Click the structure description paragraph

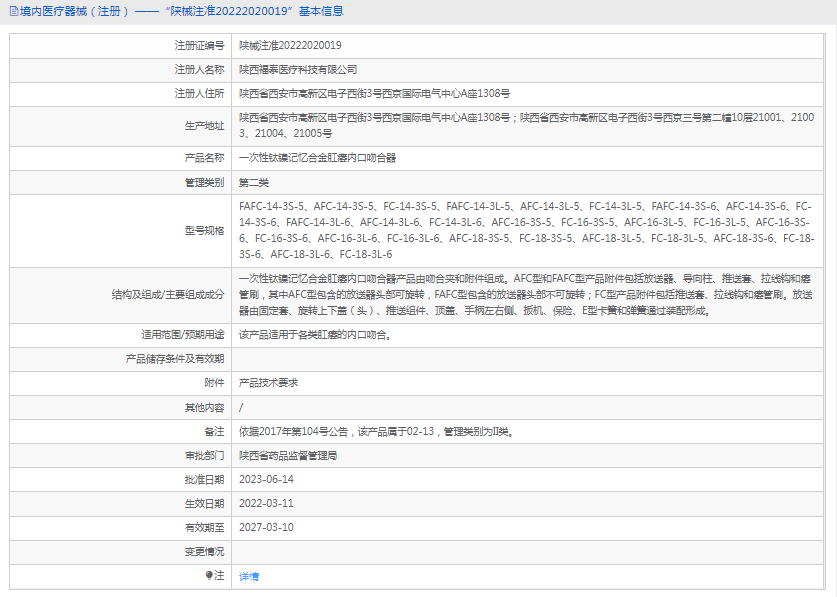tap(526, 295)
